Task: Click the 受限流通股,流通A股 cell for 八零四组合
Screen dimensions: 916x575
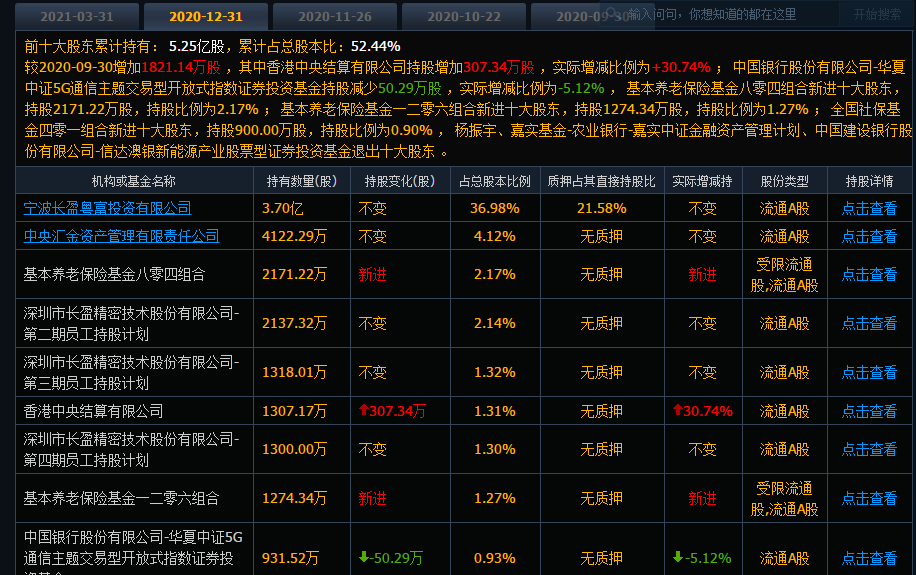Action: [x=785, y=275]
